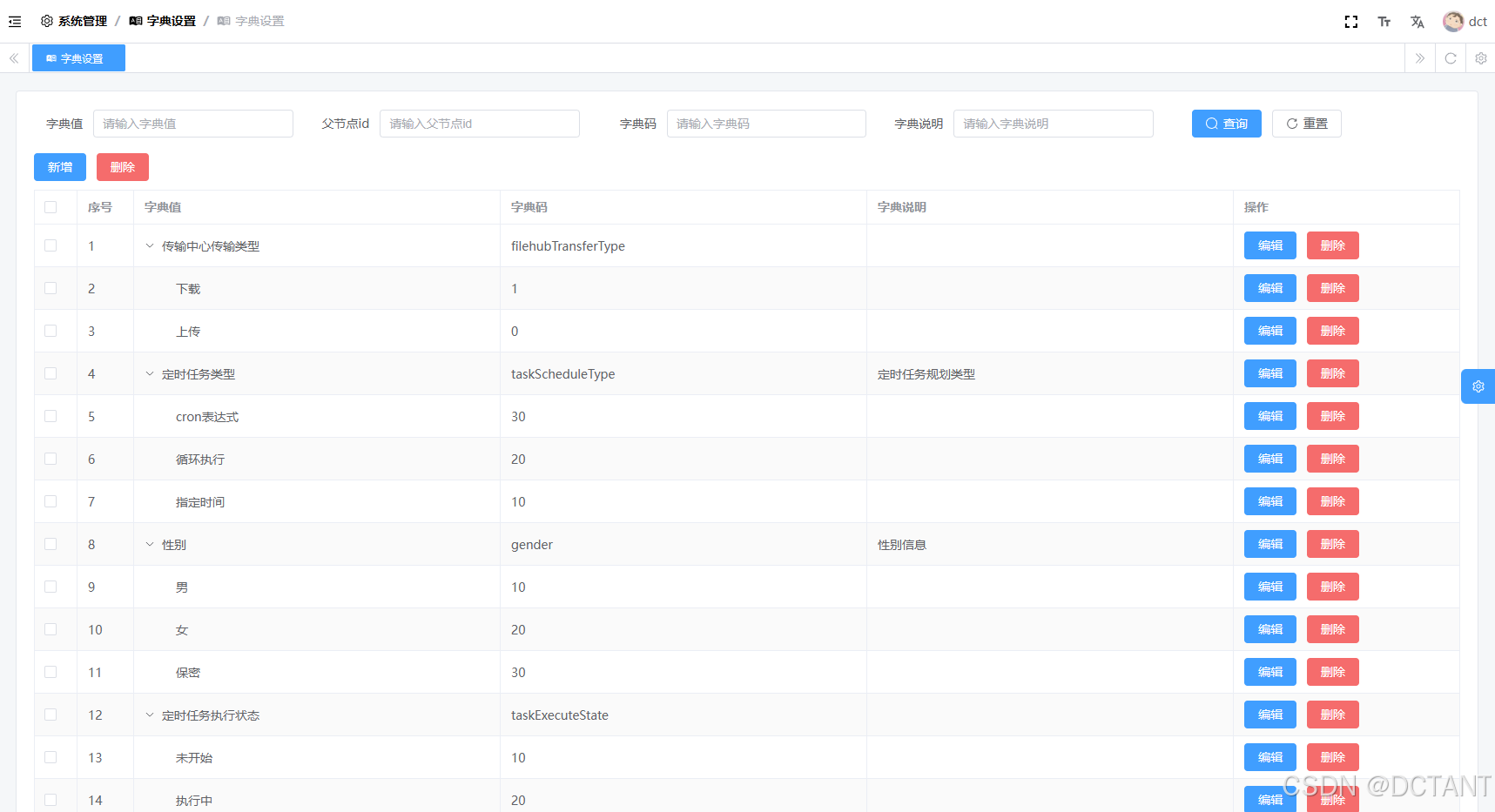Image resolution: width=1495 pixels, height=812 pixels.
Task: Check row 2 下载 checkbox
Action: pos(51,288)
